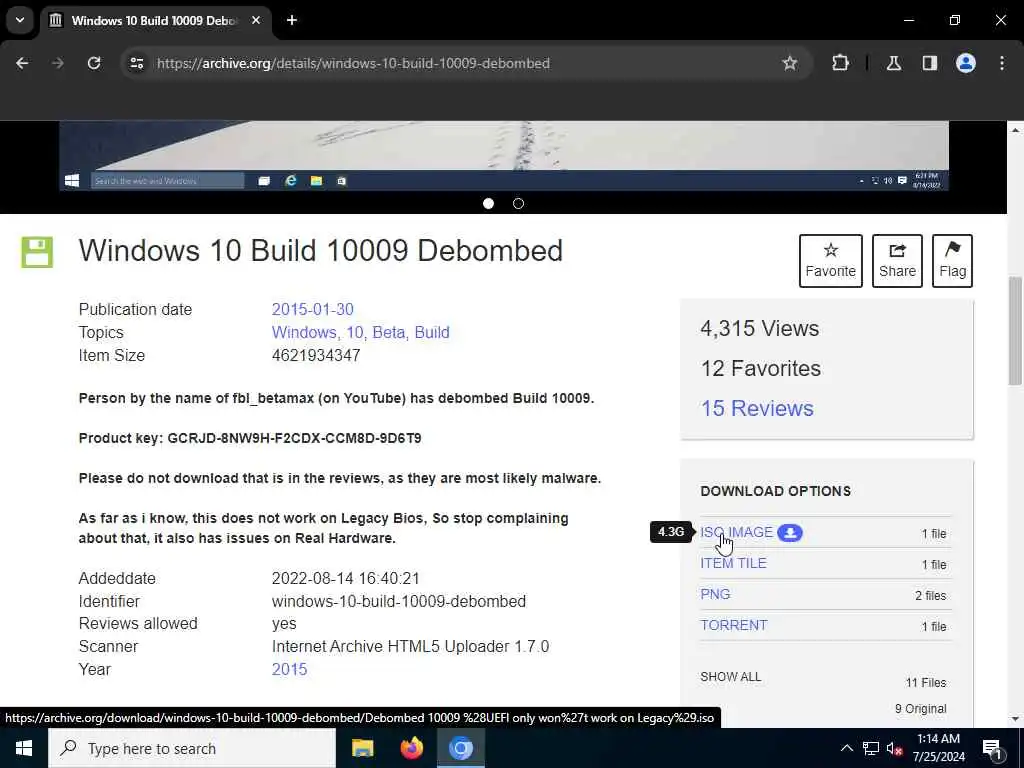Click the Windows 10 desktop screenshot preview
The height and width of the screenshot is (768, 1024).
pyautogui.click(x=504, y=156)
